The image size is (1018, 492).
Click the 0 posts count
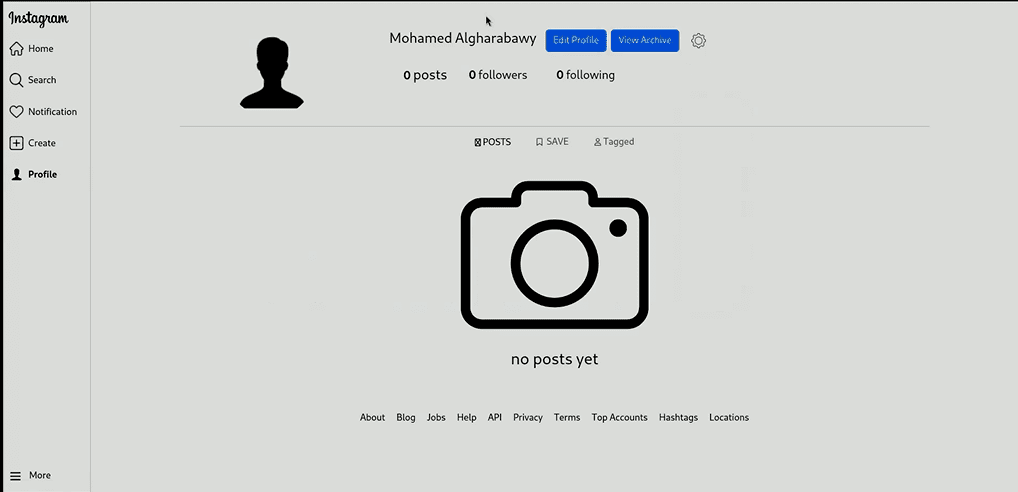click(425, 75)
